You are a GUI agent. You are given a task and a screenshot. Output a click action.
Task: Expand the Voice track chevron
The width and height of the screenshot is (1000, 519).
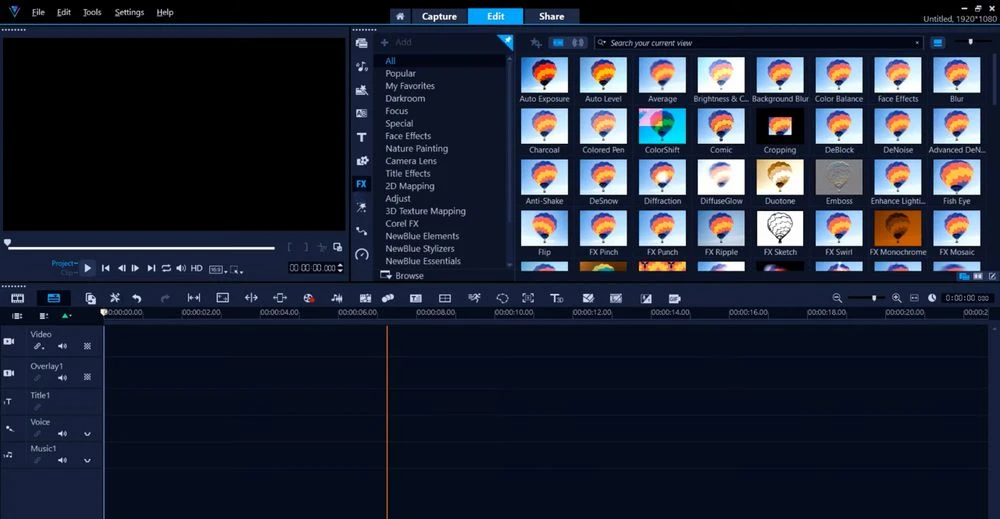click(88, 434)
